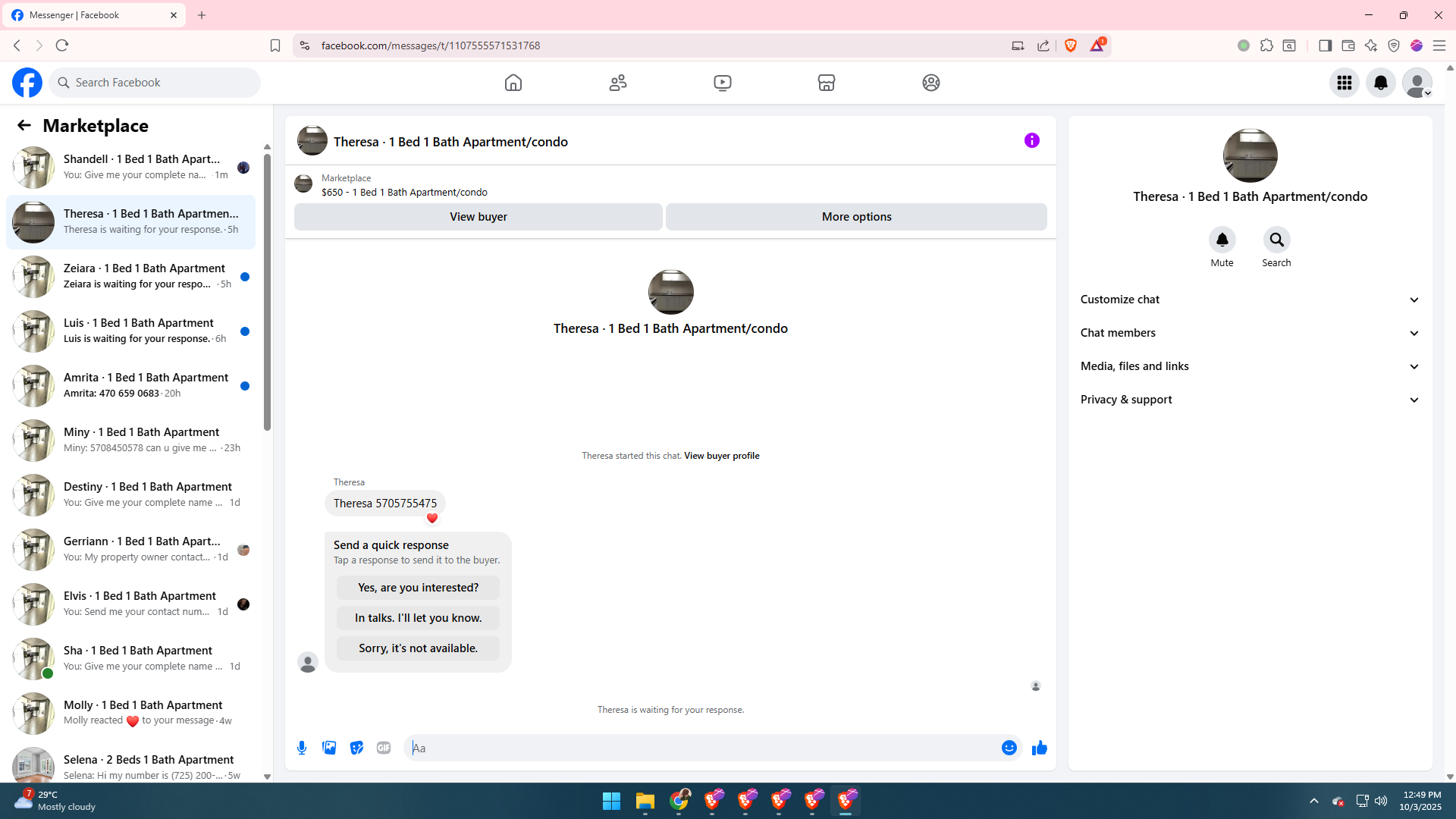Image resolution: width=1456 pixels, height=819 pixels.
Task: Open Marketplace icon in top navigation
Action: (827, 83)
